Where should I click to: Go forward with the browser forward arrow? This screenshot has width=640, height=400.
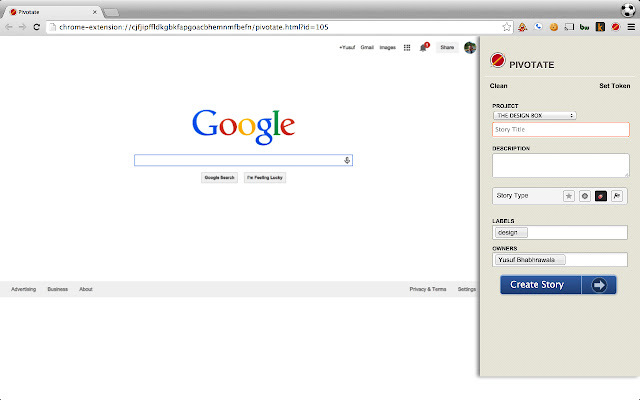point(22,27)
